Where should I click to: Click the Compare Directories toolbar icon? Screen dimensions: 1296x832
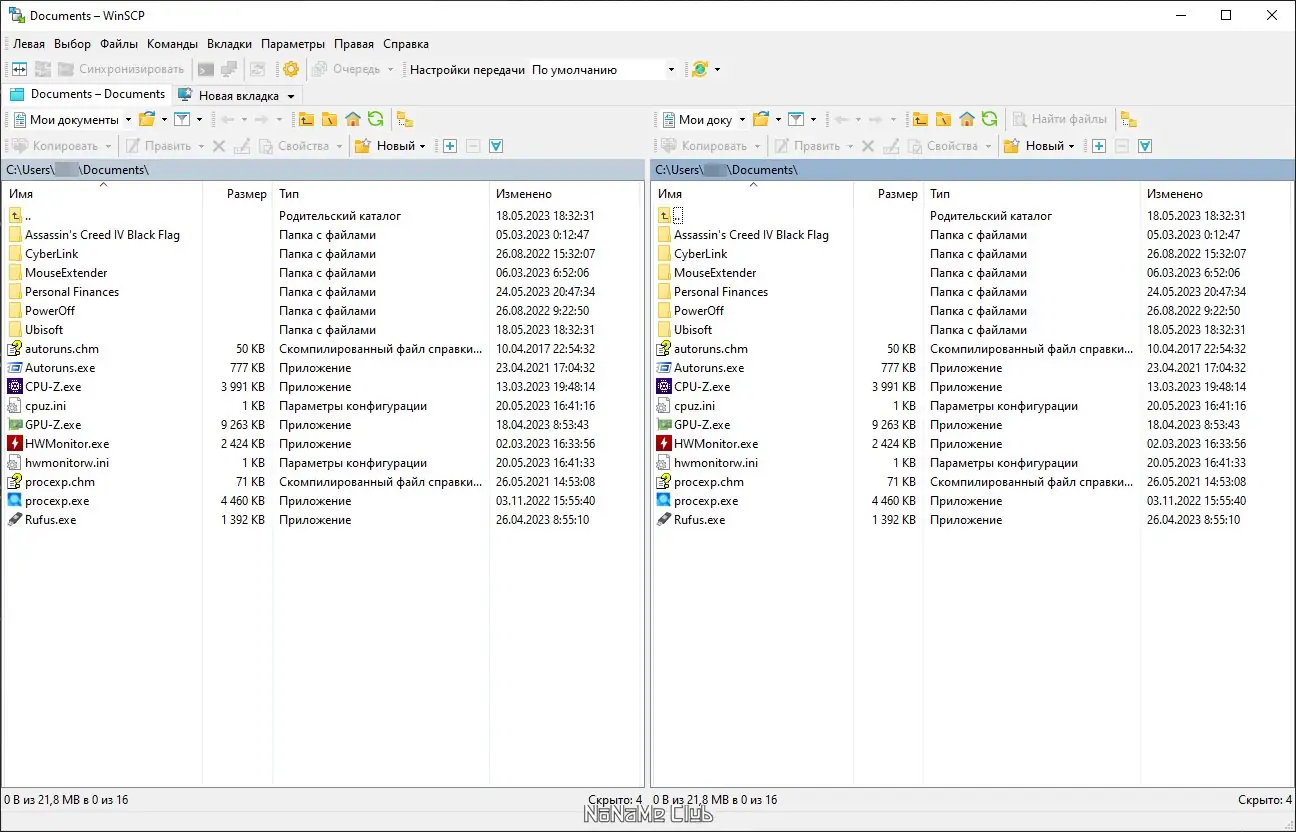18,69
